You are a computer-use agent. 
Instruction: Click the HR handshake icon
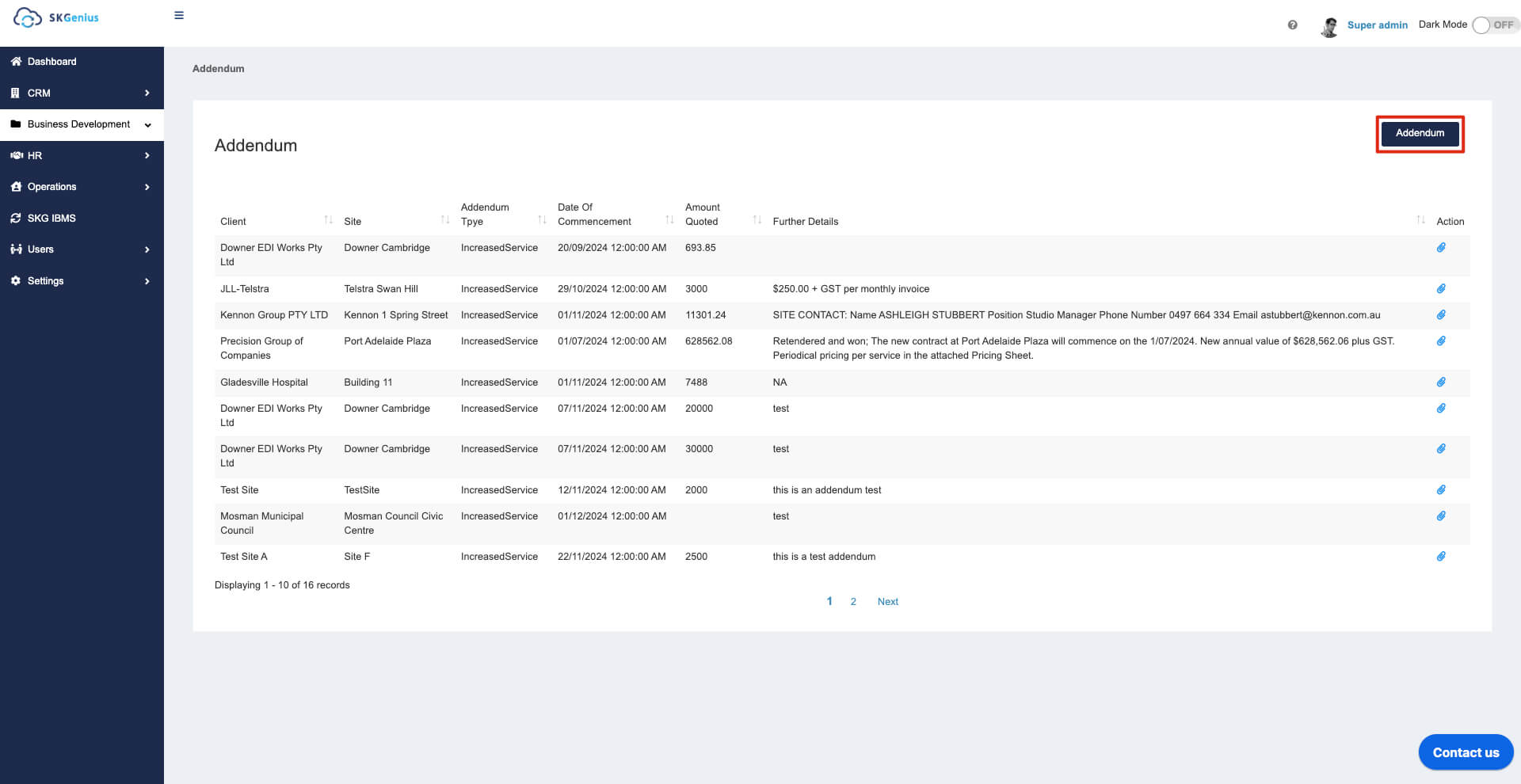16,155
